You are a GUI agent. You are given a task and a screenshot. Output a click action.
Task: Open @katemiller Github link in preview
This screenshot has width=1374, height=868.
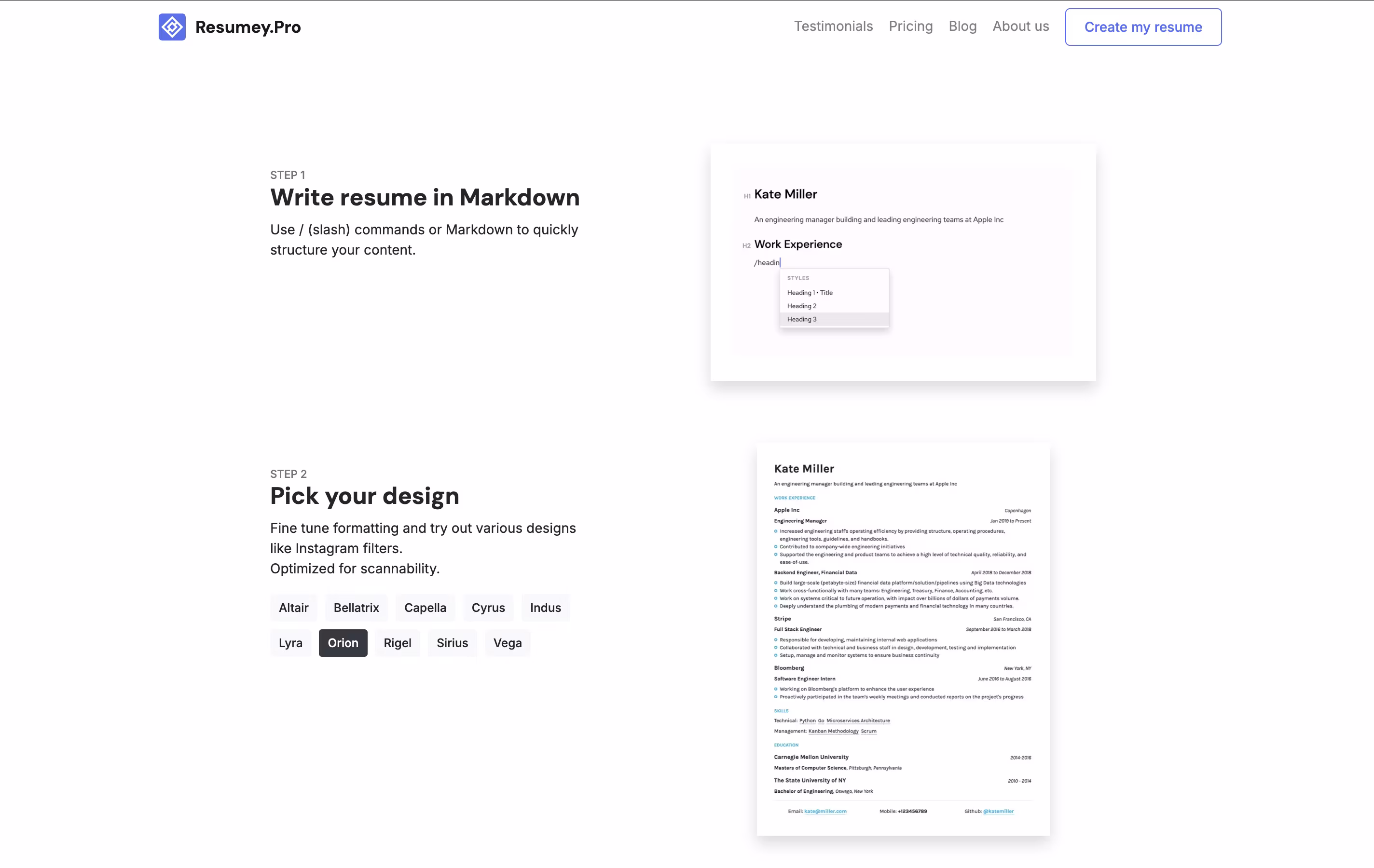[x=998, y=811]
